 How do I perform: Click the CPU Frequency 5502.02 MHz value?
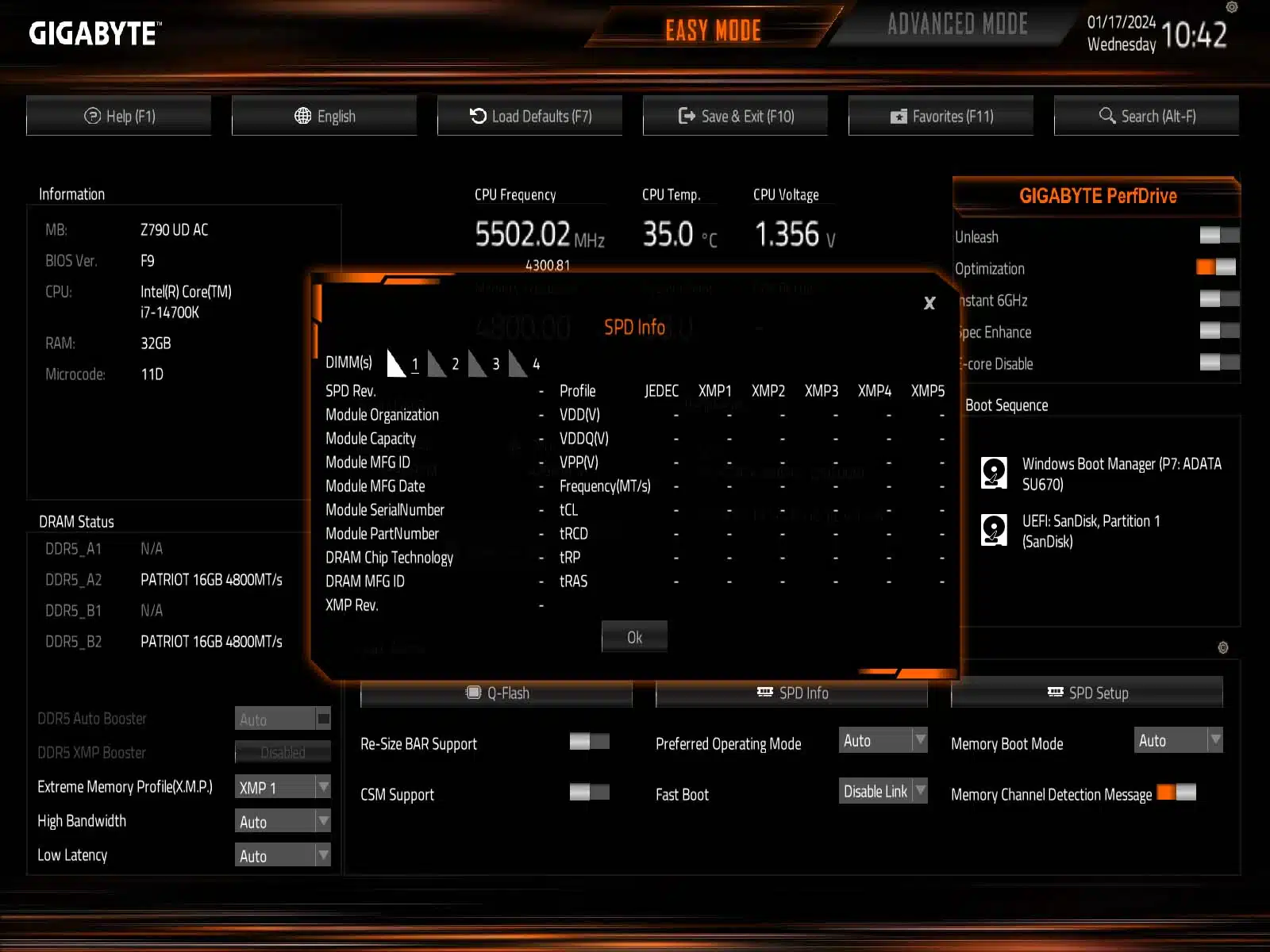pyautogui.click(x=540, y=235)
